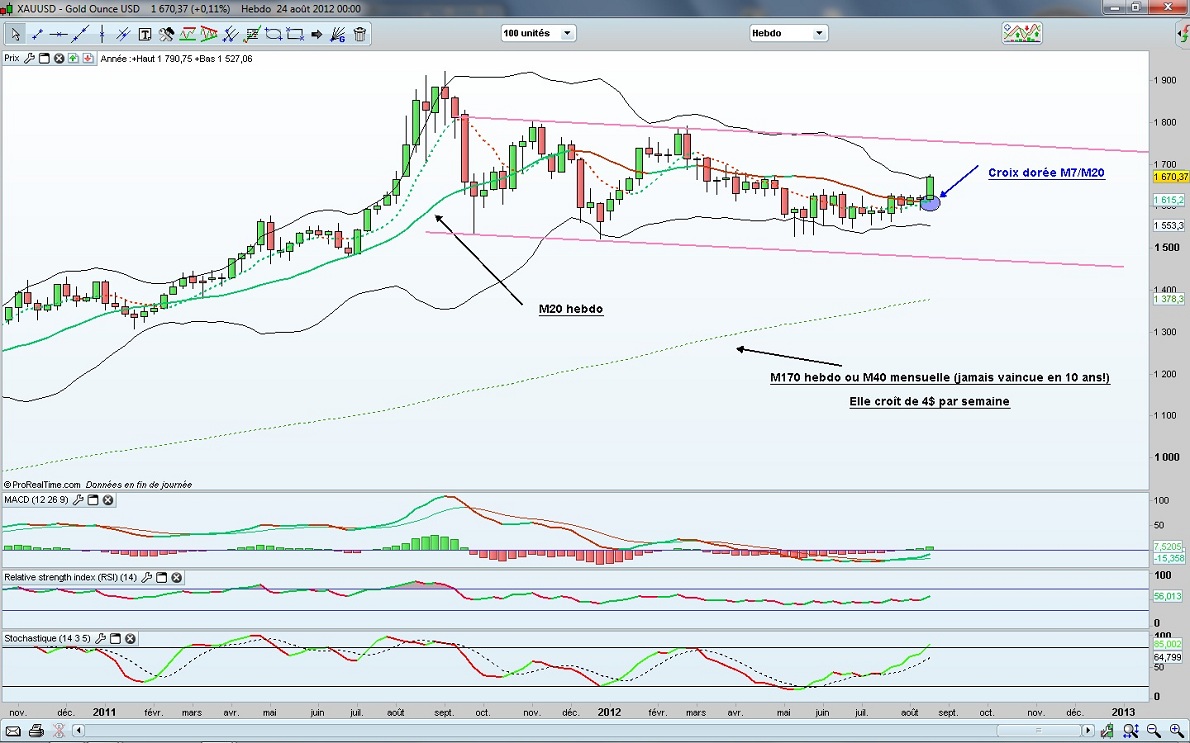Click the trash icon to delete drawings
Screen dimensions: 1190x743
point(360,34)
